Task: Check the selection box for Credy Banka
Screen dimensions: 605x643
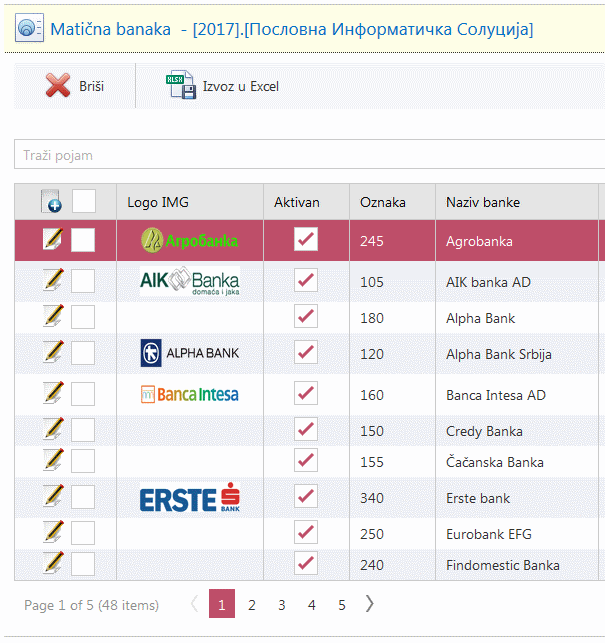Action: coord(83,431)
